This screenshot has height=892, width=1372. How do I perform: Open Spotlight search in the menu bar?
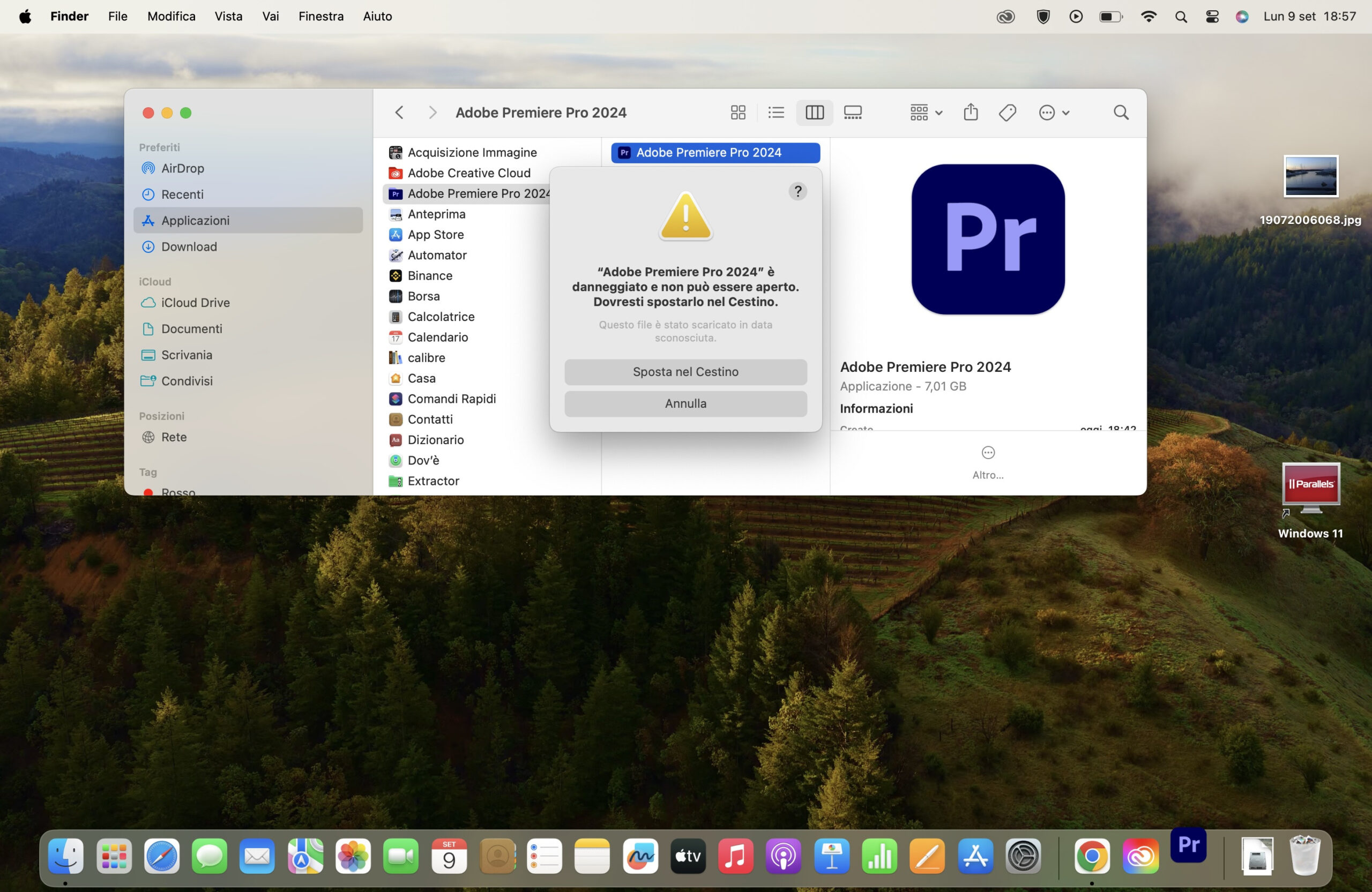[1181, 17]
